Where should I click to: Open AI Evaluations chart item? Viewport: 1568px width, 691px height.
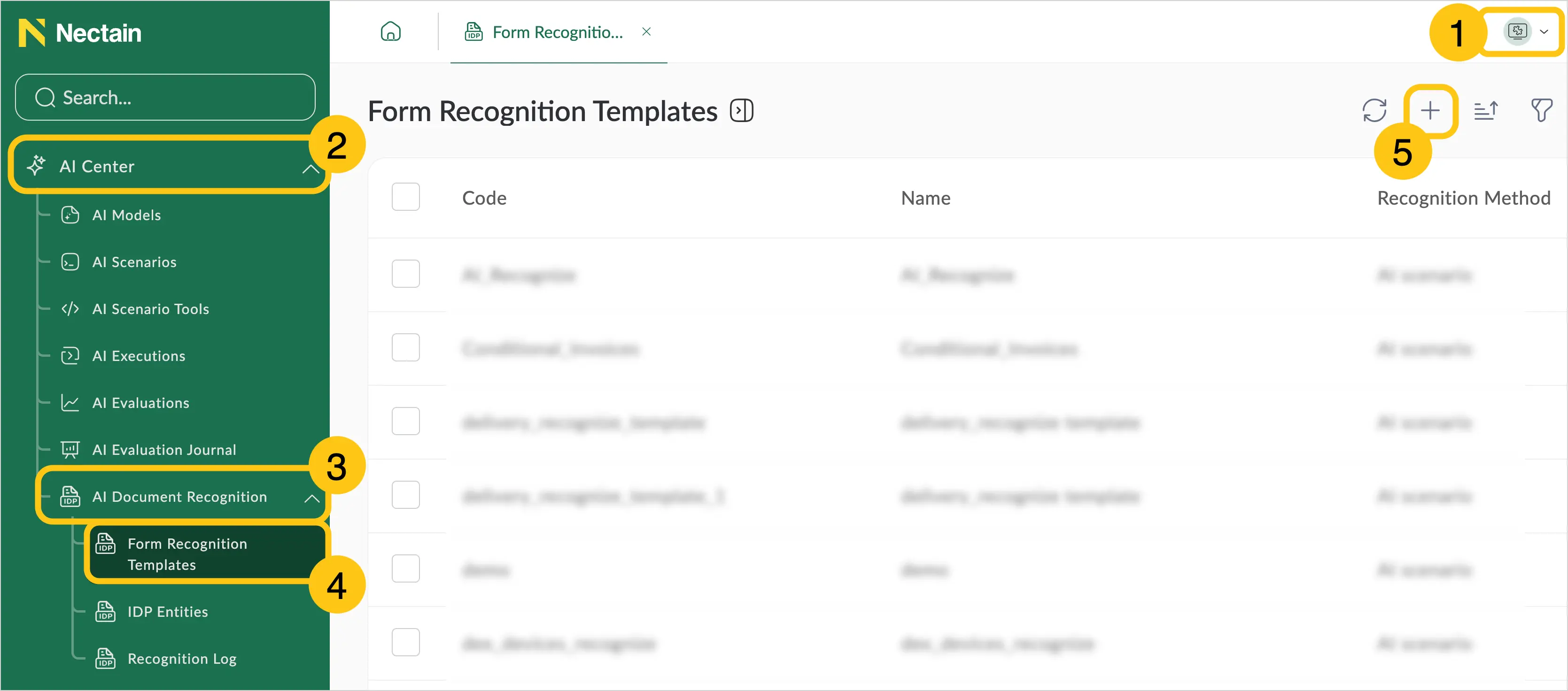pos(140,403)
